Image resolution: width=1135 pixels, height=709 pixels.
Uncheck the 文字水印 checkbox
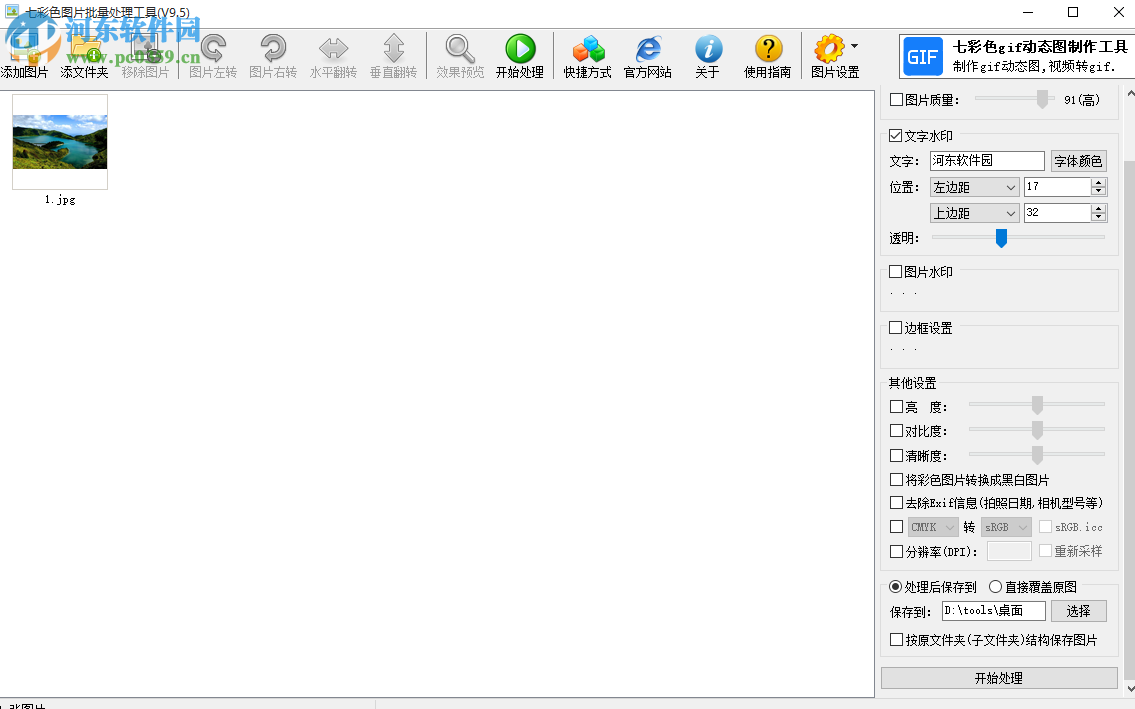896,136
